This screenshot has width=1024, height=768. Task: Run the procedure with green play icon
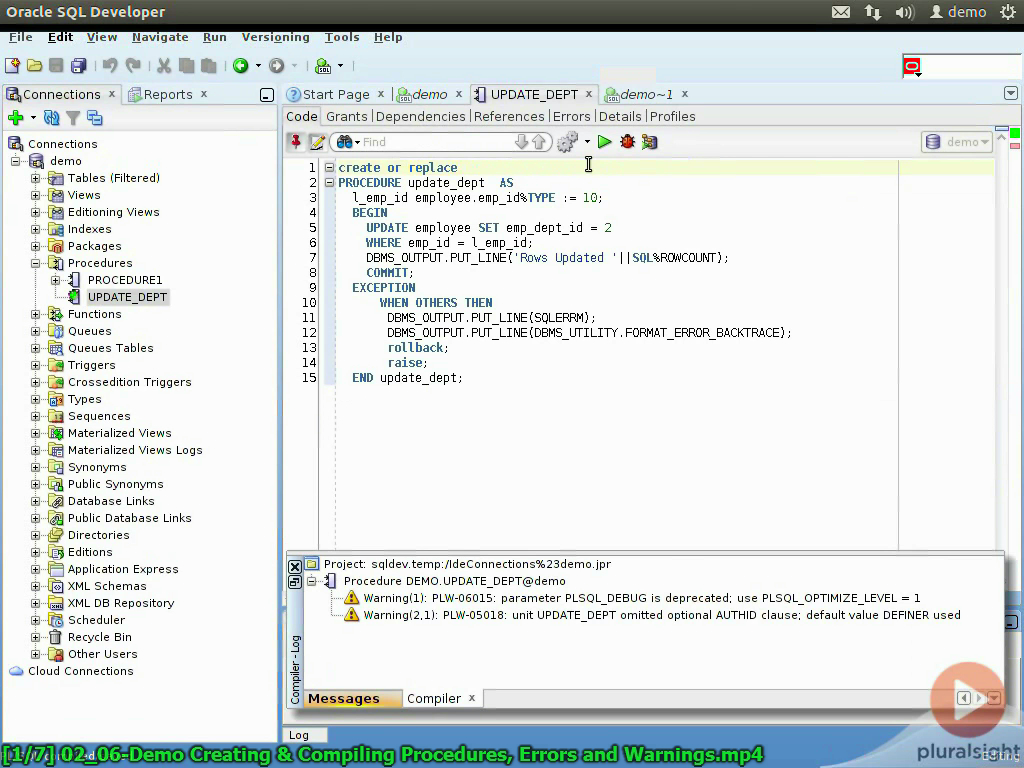(x=604, y=142)
